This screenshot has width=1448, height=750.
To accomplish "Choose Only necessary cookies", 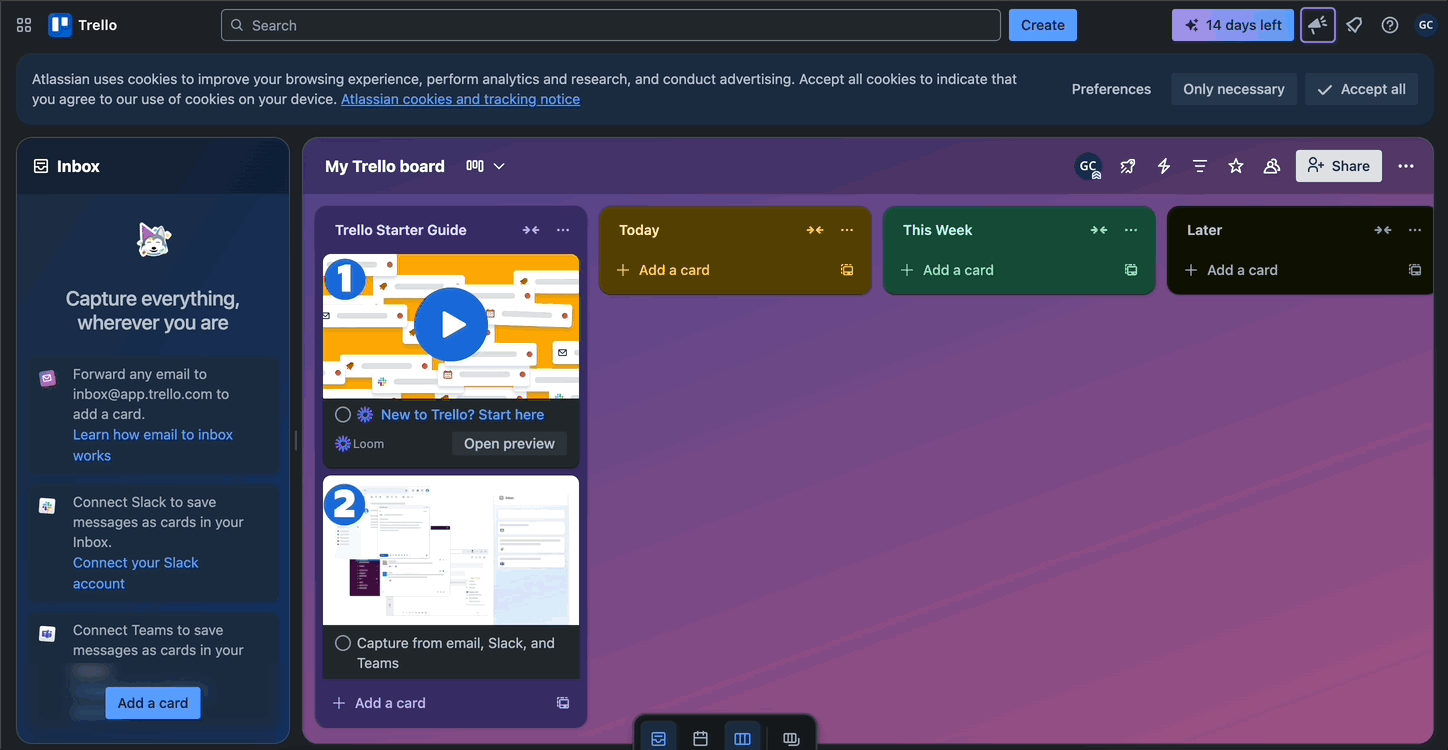I will 1234,89.
